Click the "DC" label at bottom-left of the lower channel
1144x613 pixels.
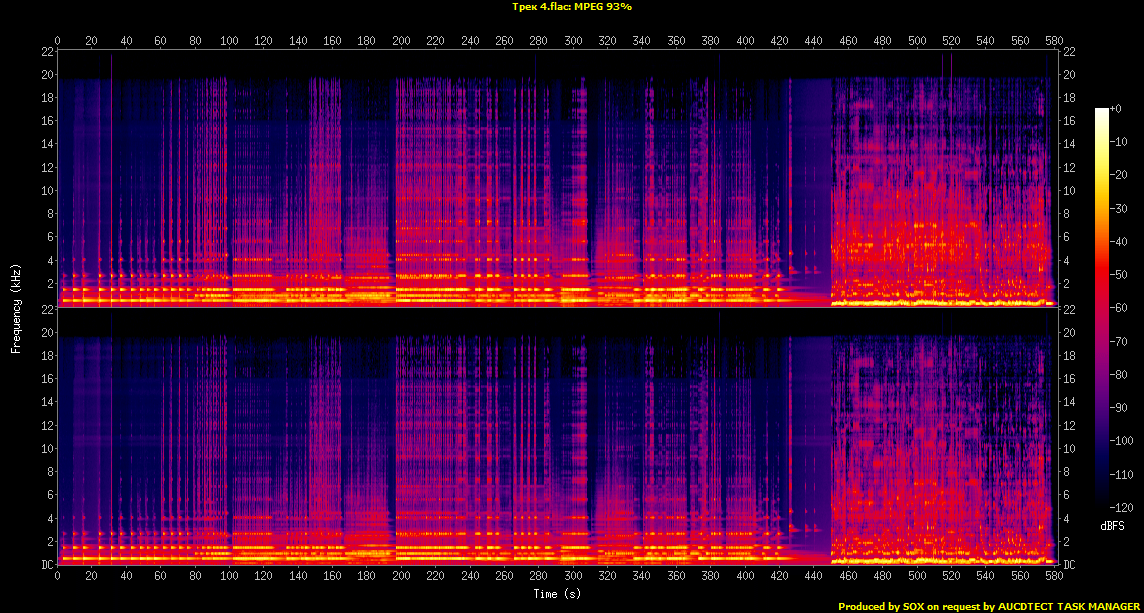point(47,564)
